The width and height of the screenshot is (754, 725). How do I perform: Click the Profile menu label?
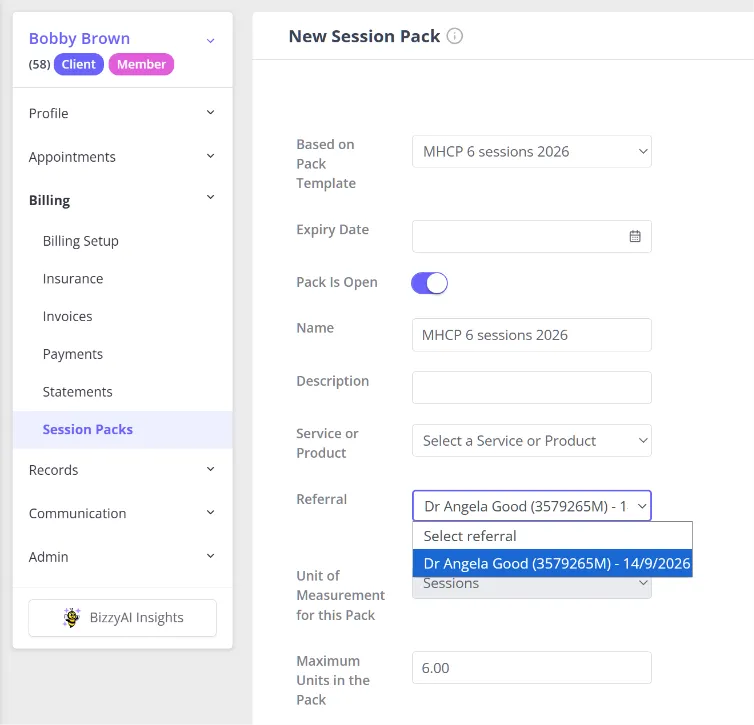pyautogui.click(x=49, y=113)
